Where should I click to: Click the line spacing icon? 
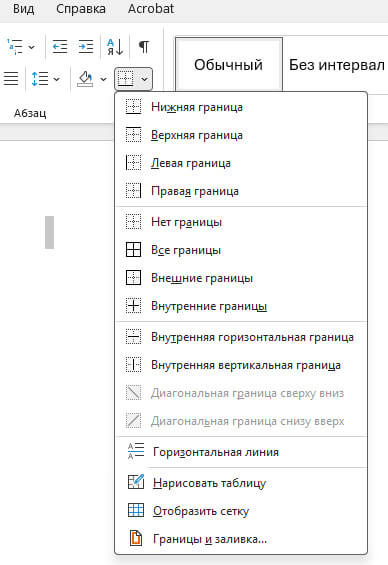[x=40, y=79]
